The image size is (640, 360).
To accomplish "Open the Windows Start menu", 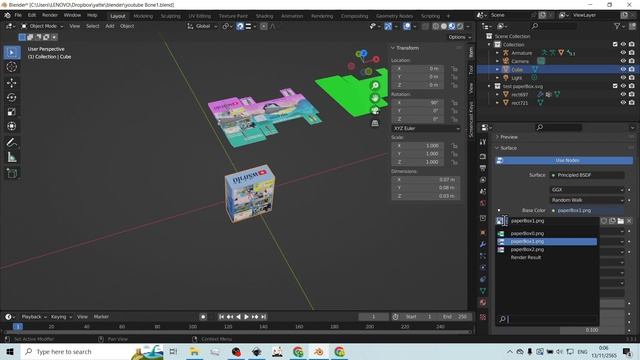I will click(x=10, y=351).
